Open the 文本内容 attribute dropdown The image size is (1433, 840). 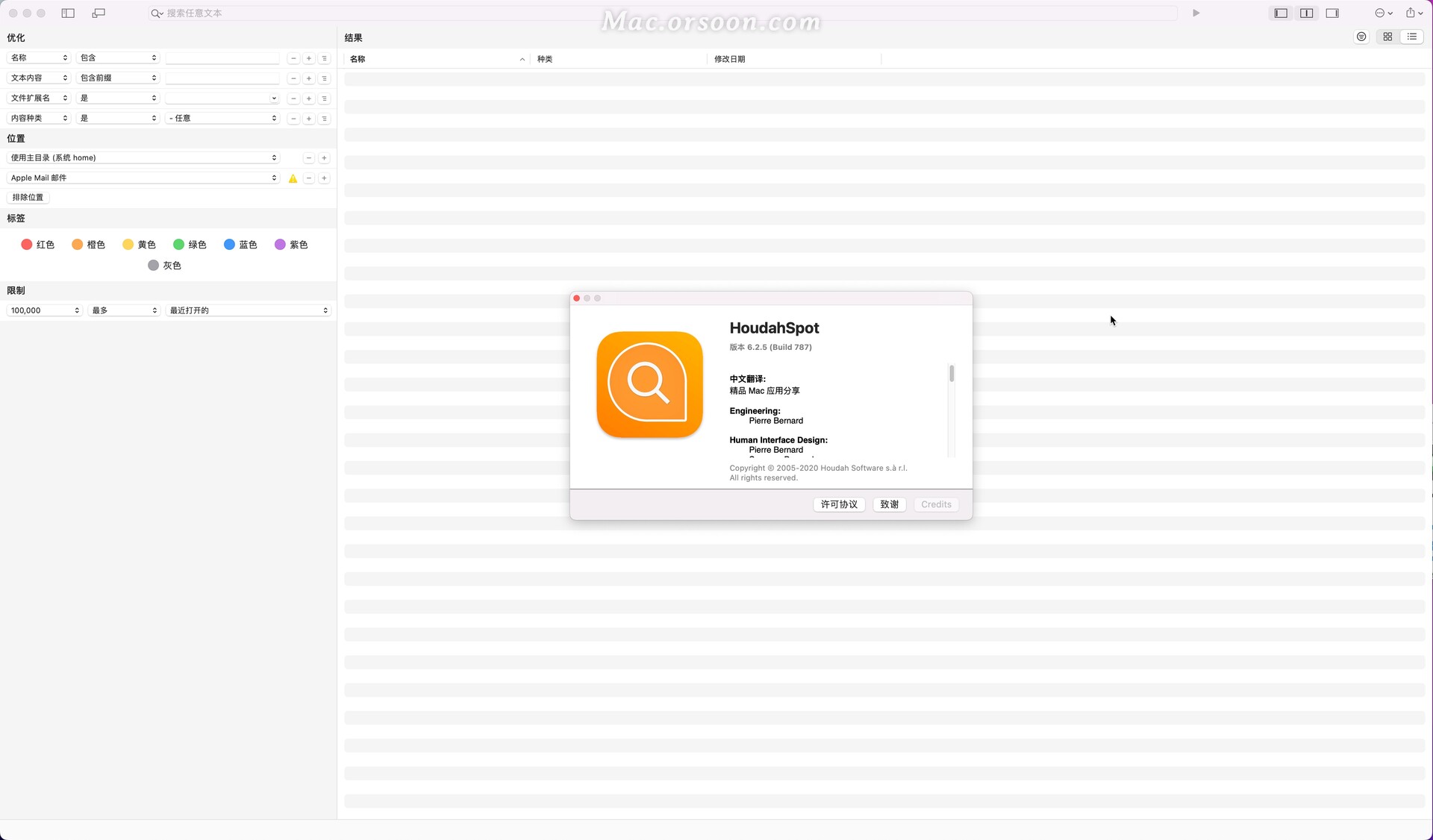point(39,78)
